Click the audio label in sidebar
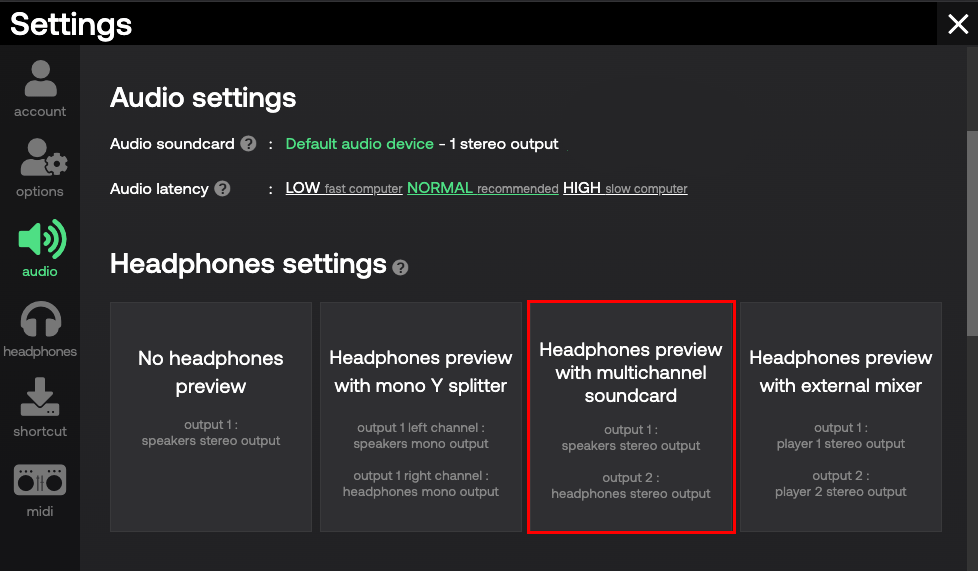 coord(40,271)
